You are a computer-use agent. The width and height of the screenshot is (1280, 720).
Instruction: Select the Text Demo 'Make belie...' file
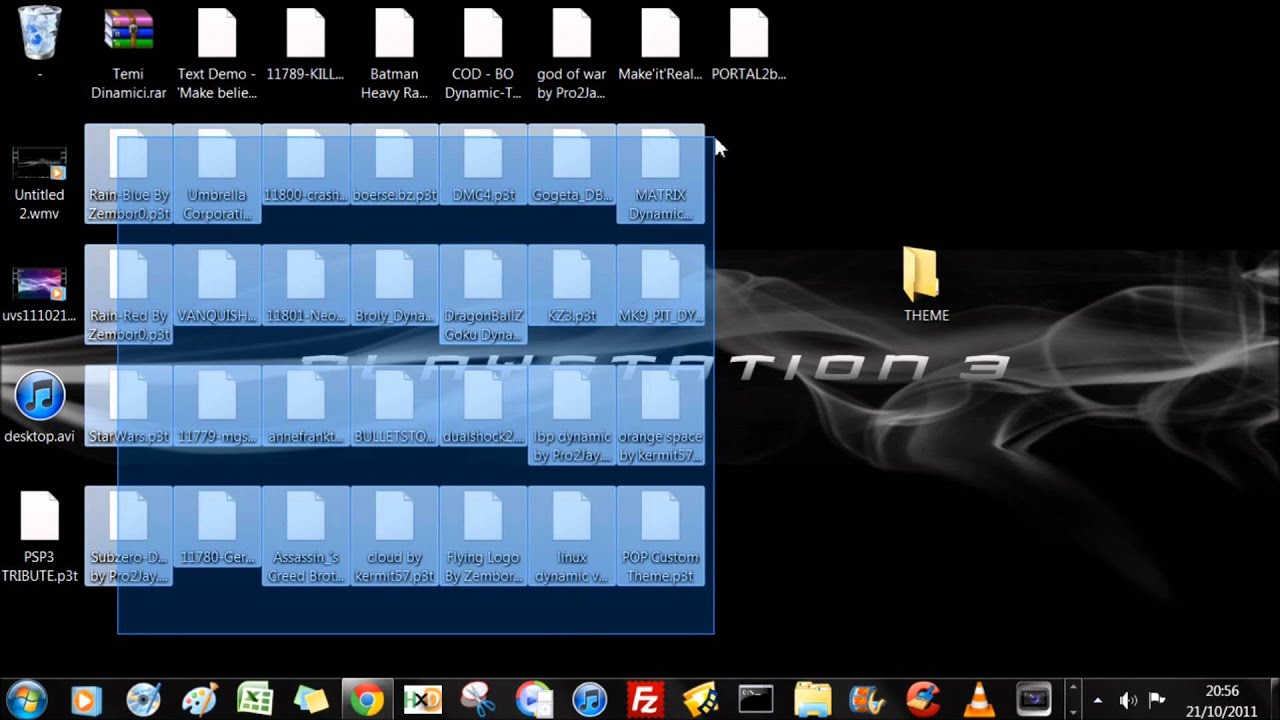(x=217, y=54)
